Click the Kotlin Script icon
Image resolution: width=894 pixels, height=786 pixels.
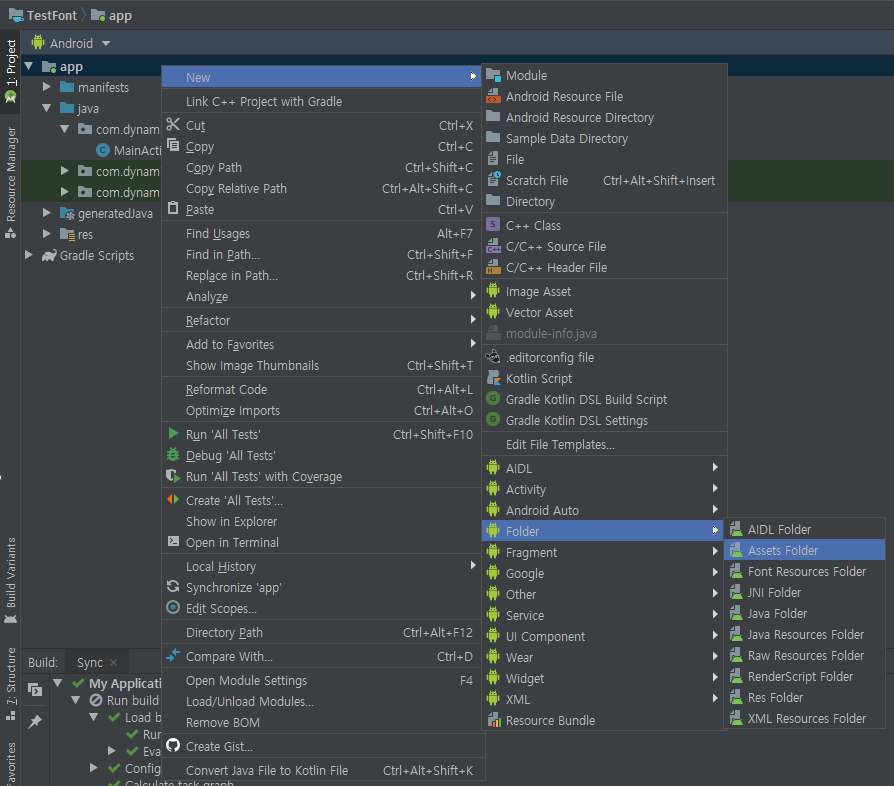pyautogui.click(x=493, y=377)
